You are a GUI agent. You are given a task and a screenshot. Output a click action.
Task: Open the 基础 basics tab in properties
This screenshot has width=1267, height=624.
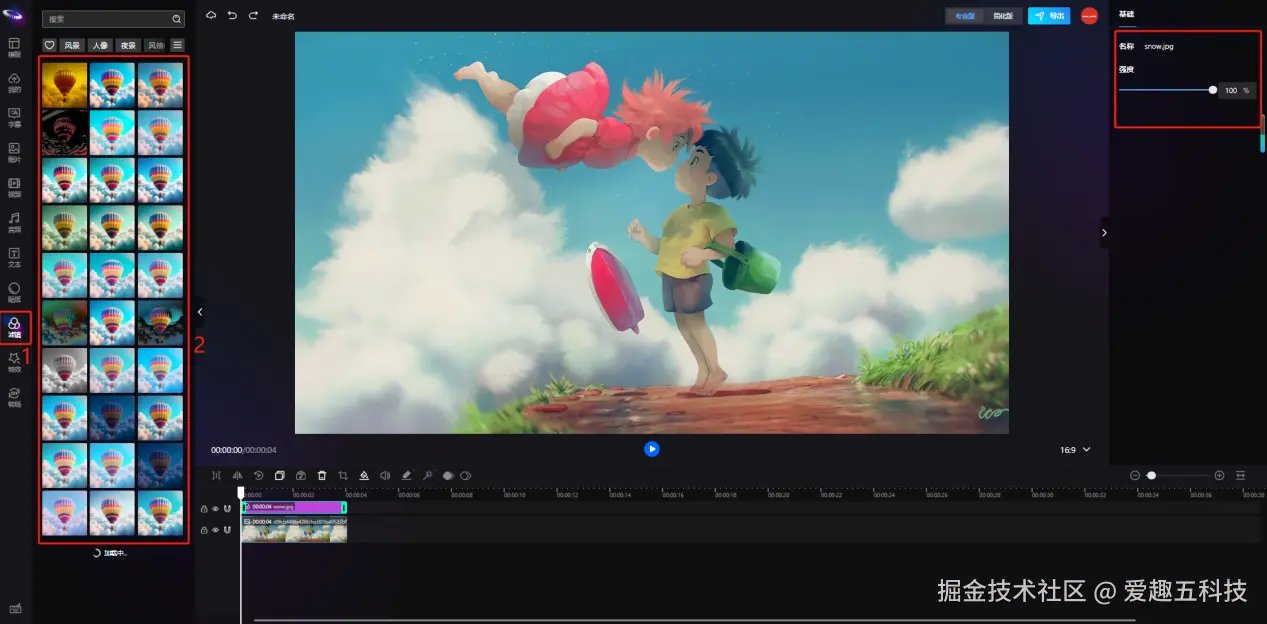[x=1127, y=15]
